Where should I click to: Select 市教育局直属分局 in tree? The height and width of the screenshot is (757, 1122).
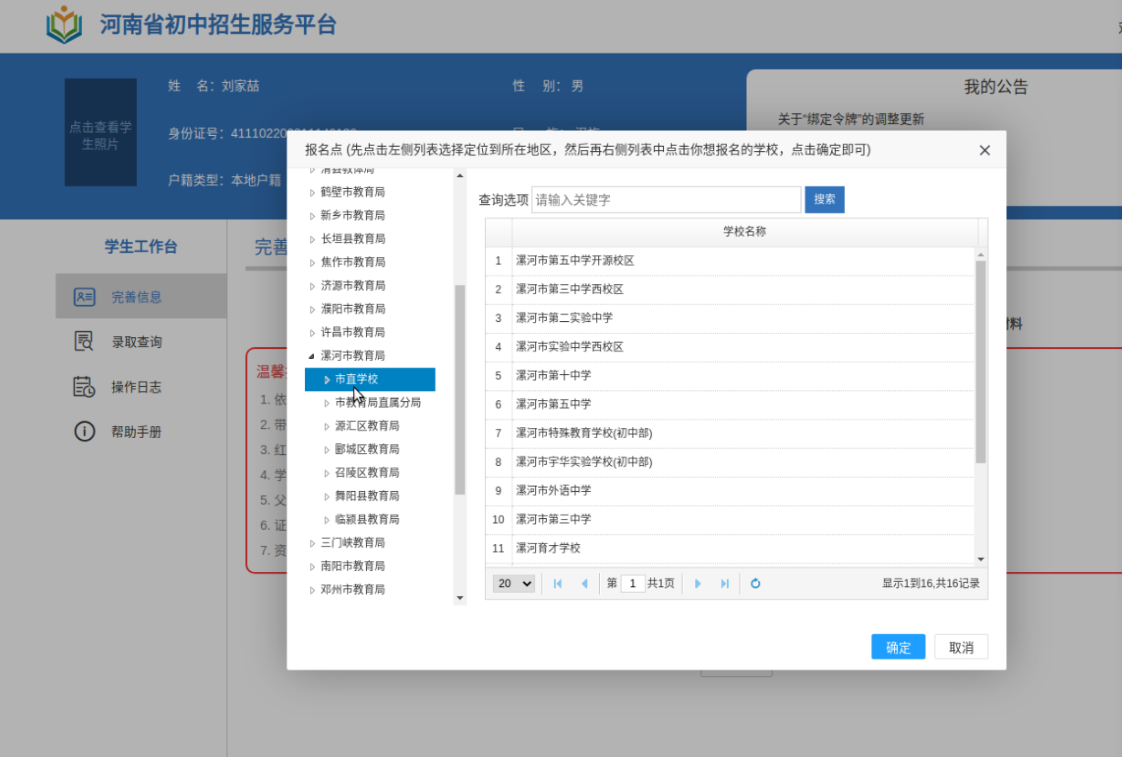tap(378, 402)
